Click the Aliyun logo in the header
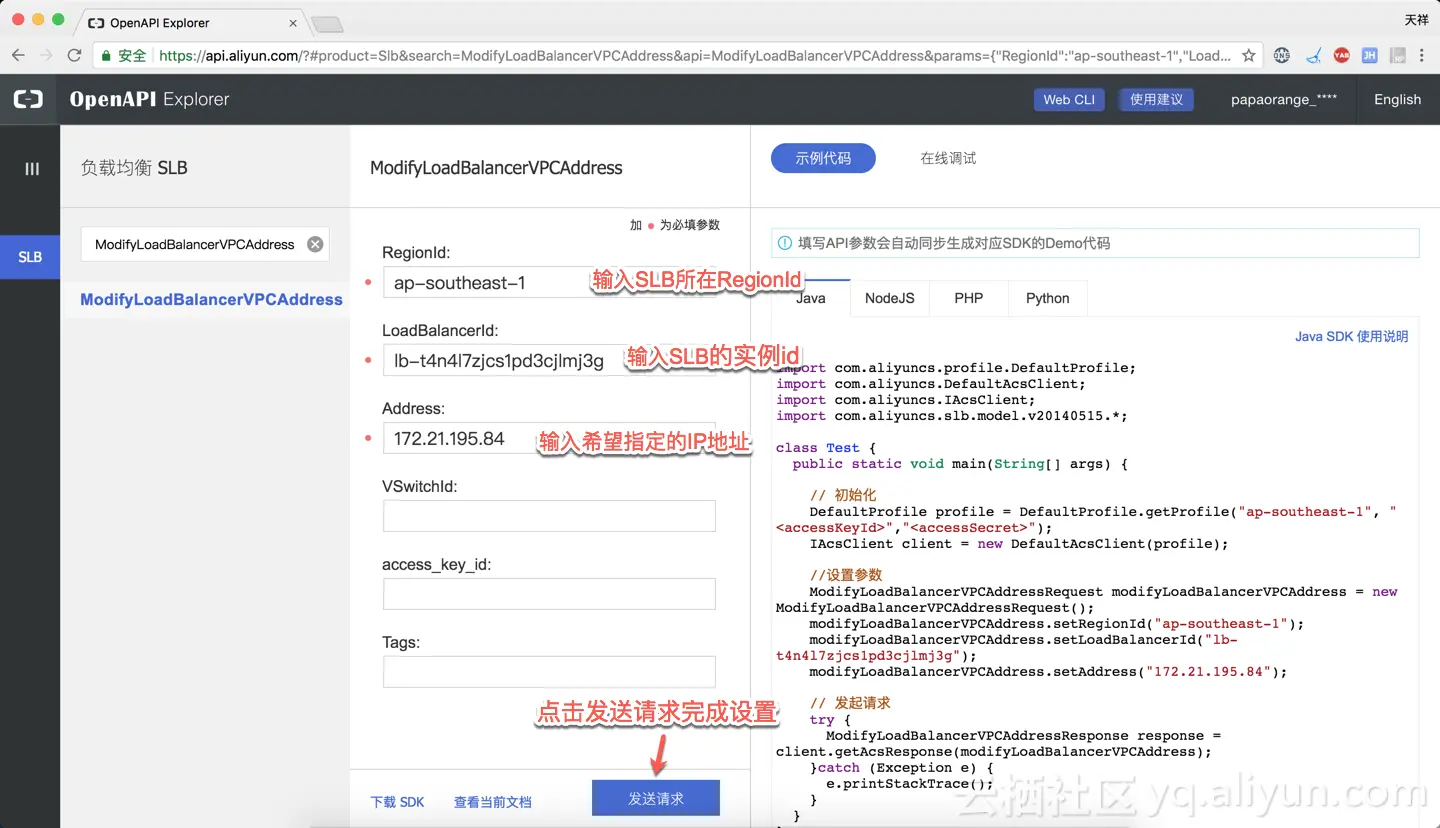Image resolution: width=1440 pixels, height=828 pixels. tap(28, 99)
